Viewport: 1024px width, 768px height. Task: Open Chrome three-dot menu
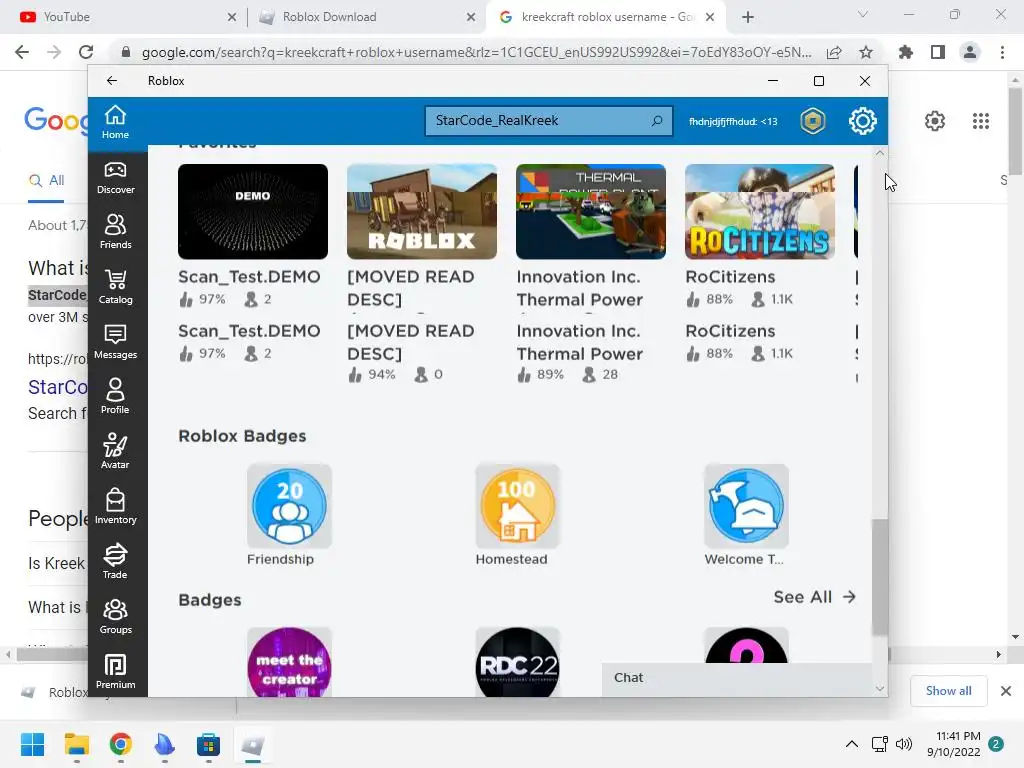(1002, 52)
